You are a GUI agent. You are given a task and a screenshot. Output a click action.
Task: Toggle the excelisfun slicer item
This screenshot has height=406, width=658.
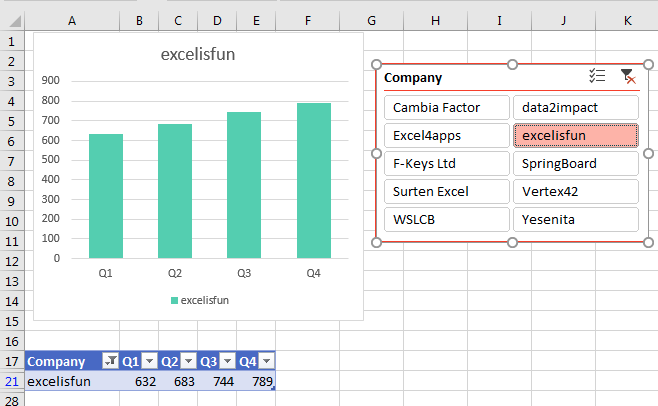pyautogui.click(x=575, y=136)
